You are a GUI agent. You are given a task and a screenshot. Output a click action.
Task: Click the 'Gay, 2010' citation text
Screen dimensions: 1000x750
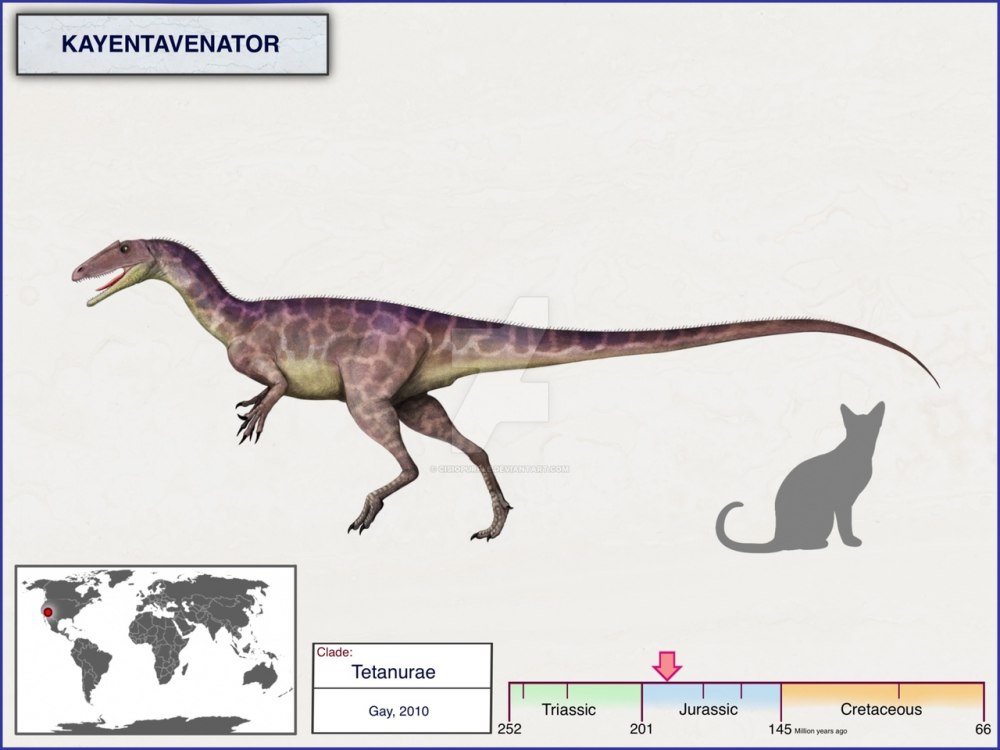(399, 711)
